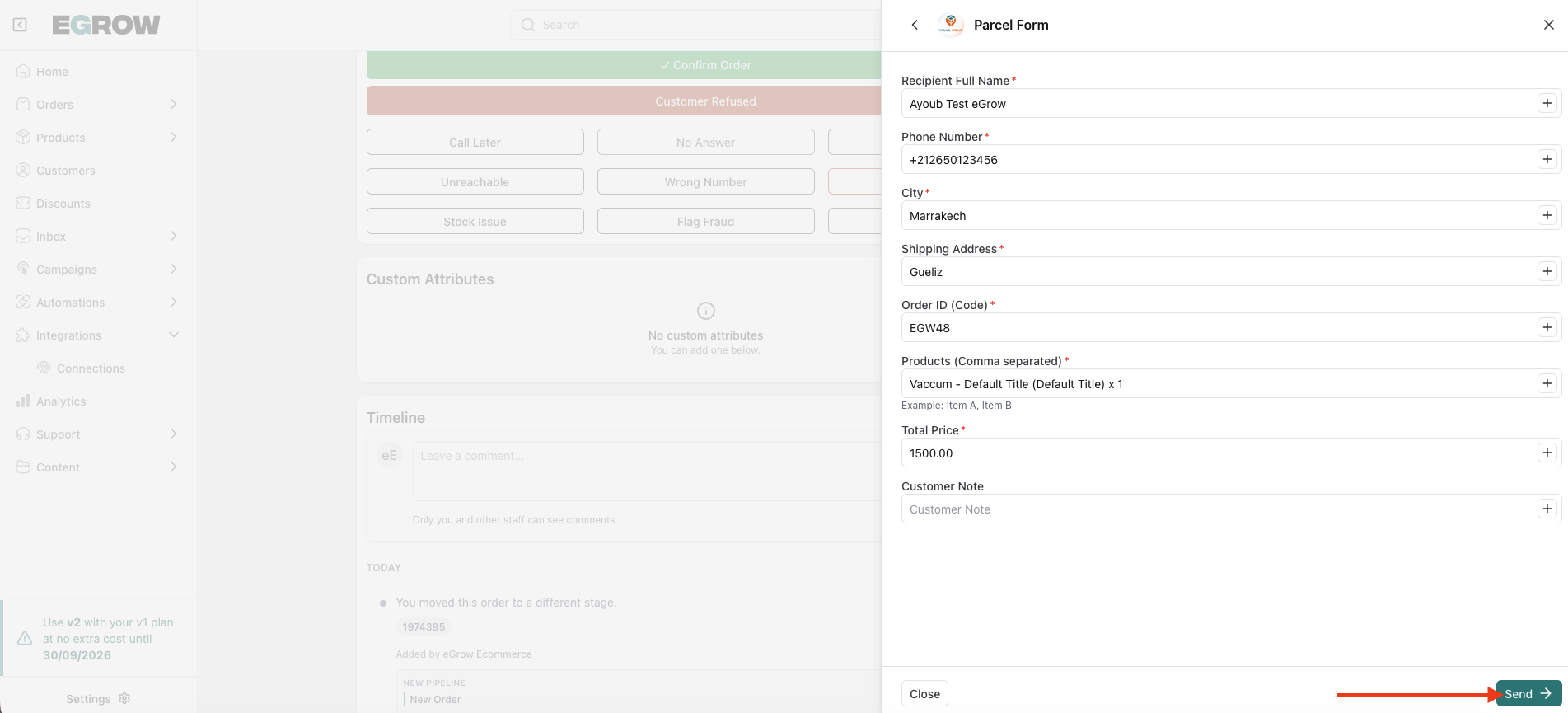Click the Close button in form footer
Screen dimensions: 1568x713
point(924,694)
